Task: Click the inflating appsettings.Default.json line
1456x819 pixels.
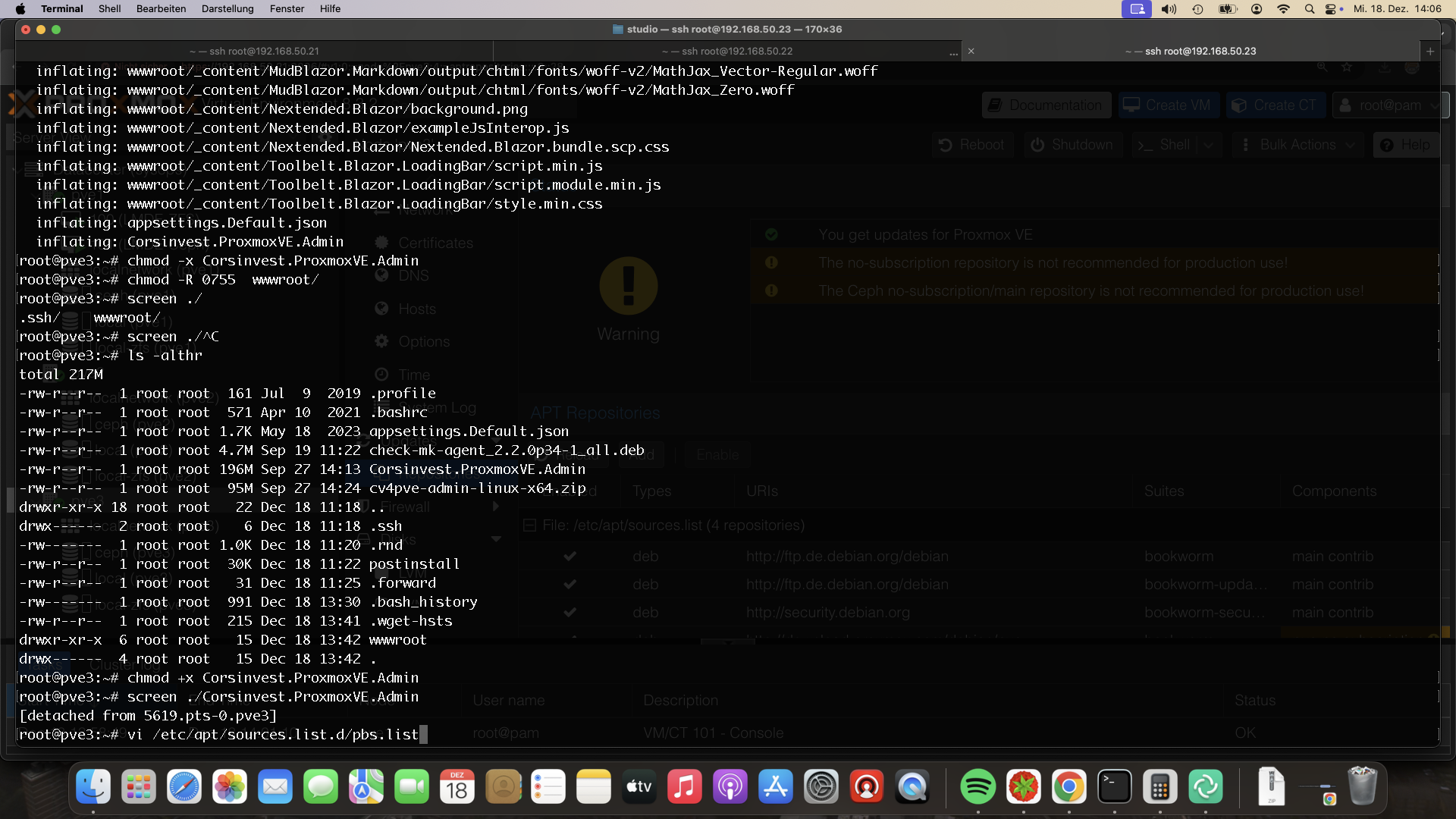Action: (x=181, y=222)
